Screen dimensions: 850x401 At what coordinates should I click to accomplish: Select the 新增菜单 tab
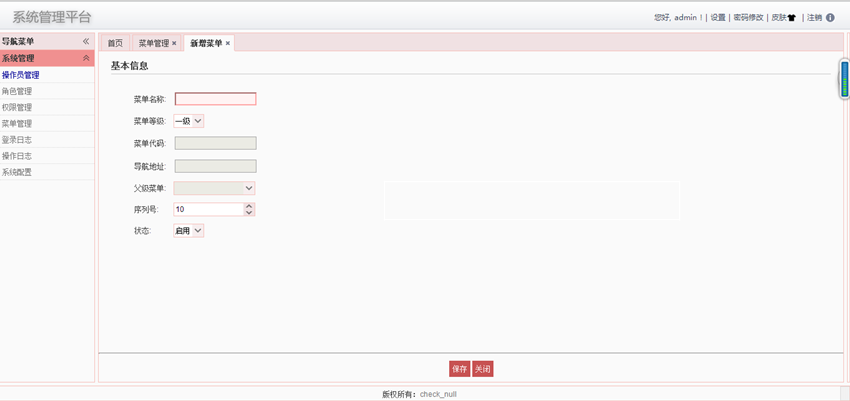click(206, 43)
